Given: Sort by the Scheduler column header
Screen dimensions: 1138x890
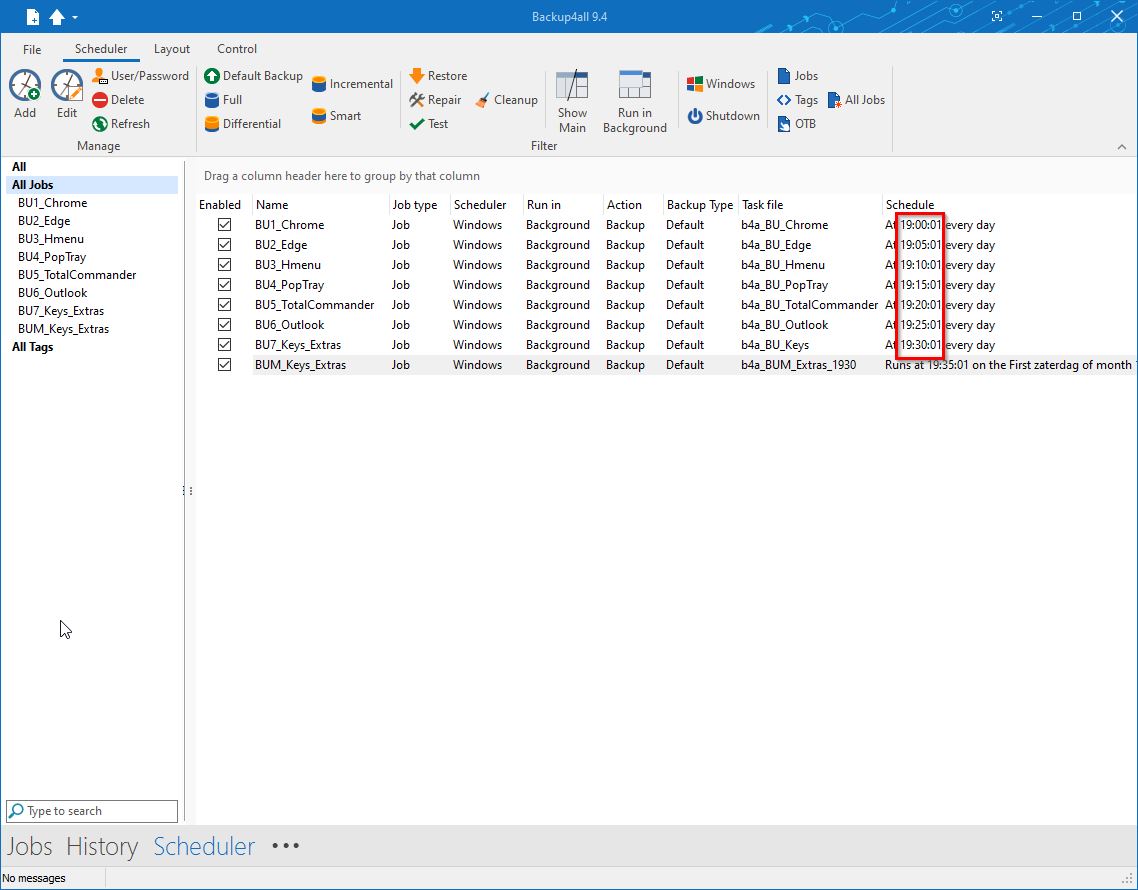Looking at the screenshot, I should tap(486, 205).
